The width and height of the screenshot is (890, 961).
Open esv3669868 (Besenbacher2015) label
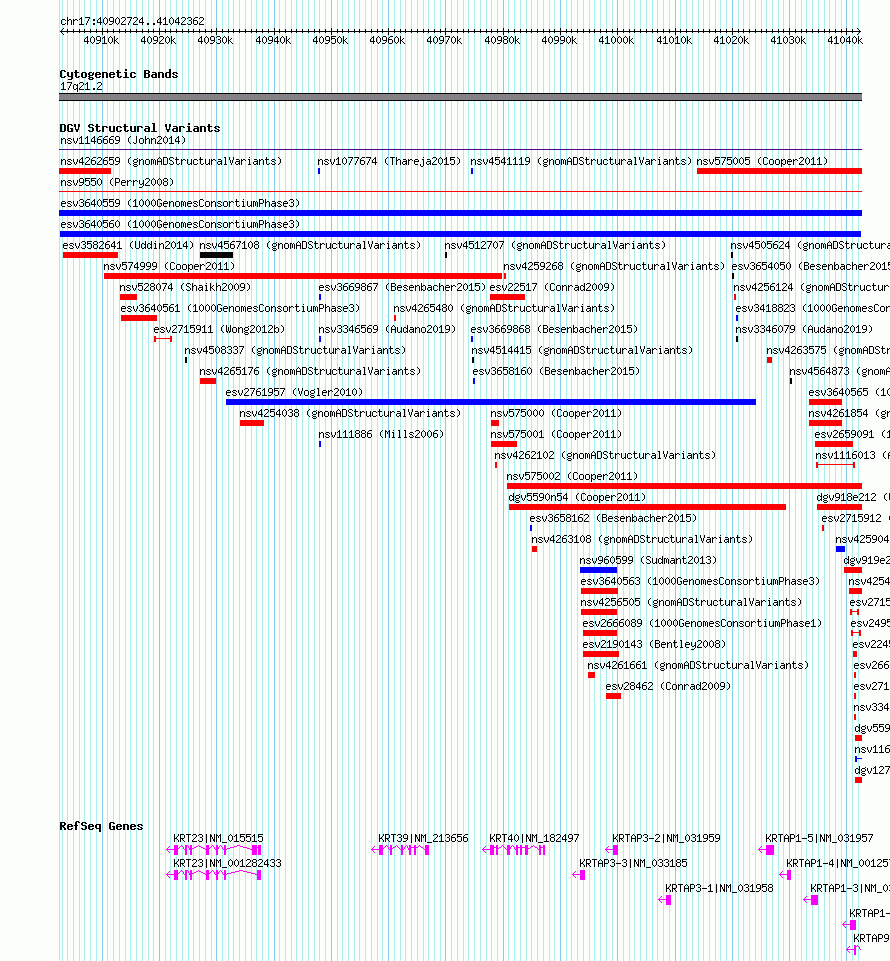(554, 330)
